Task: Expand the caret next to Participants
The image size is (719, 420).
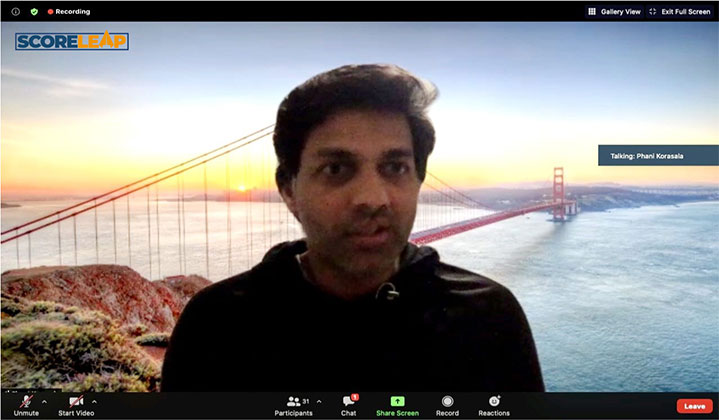Action: 319,401
